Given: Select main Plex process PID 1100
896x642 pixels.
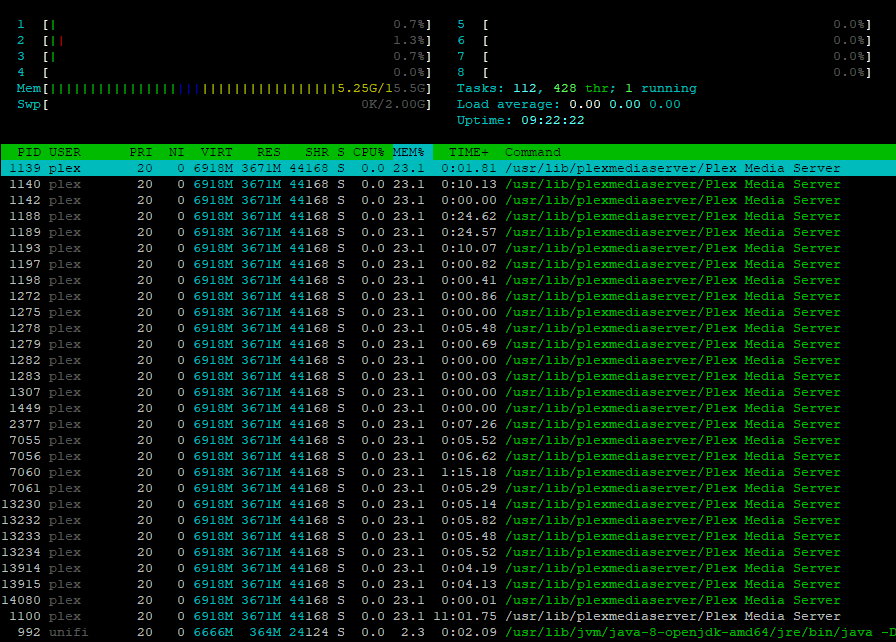Looking at the screenshot, I should (448, 616).
